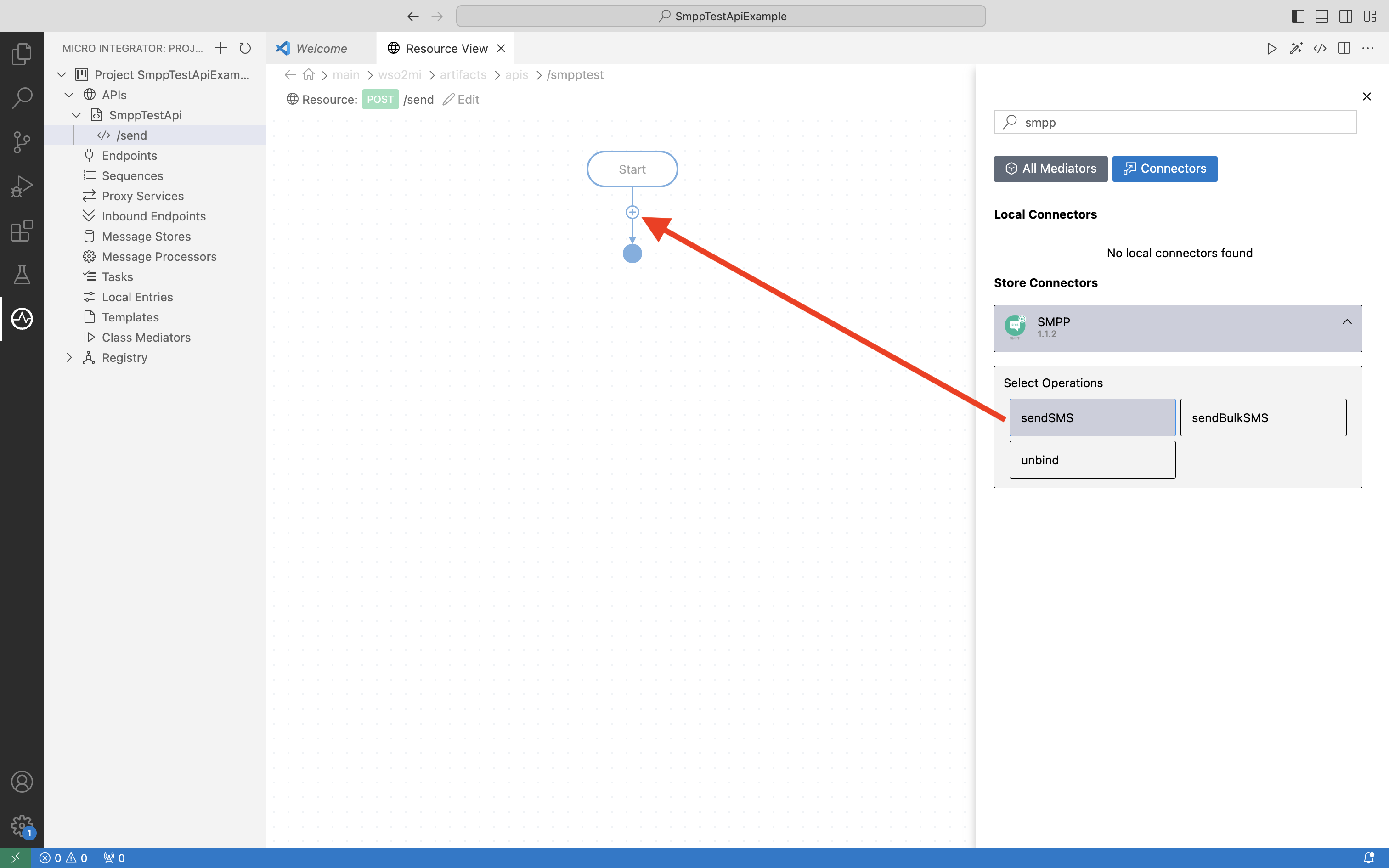Click the /smpptest breadcrumb
Viewport: 1389px width, 868px height.
coord(575,74)
